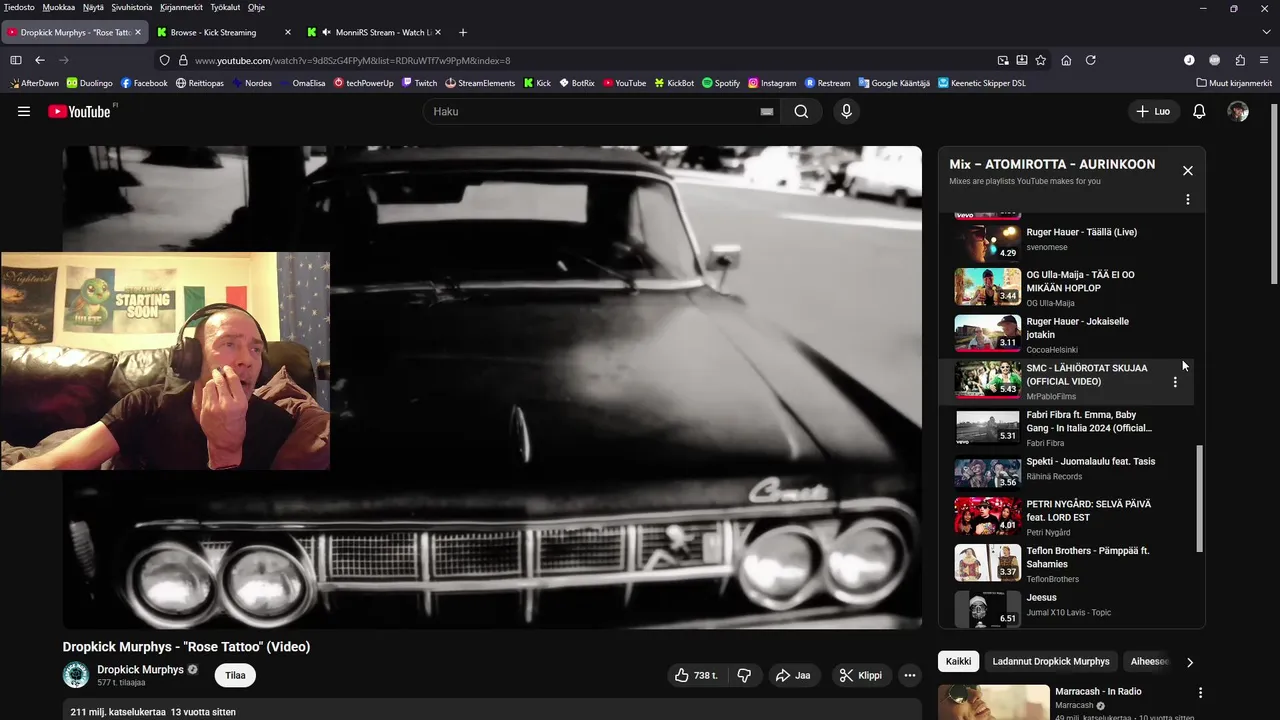
Task: Open browser extensions puzzle icon
Action: tap(1240, 60)
